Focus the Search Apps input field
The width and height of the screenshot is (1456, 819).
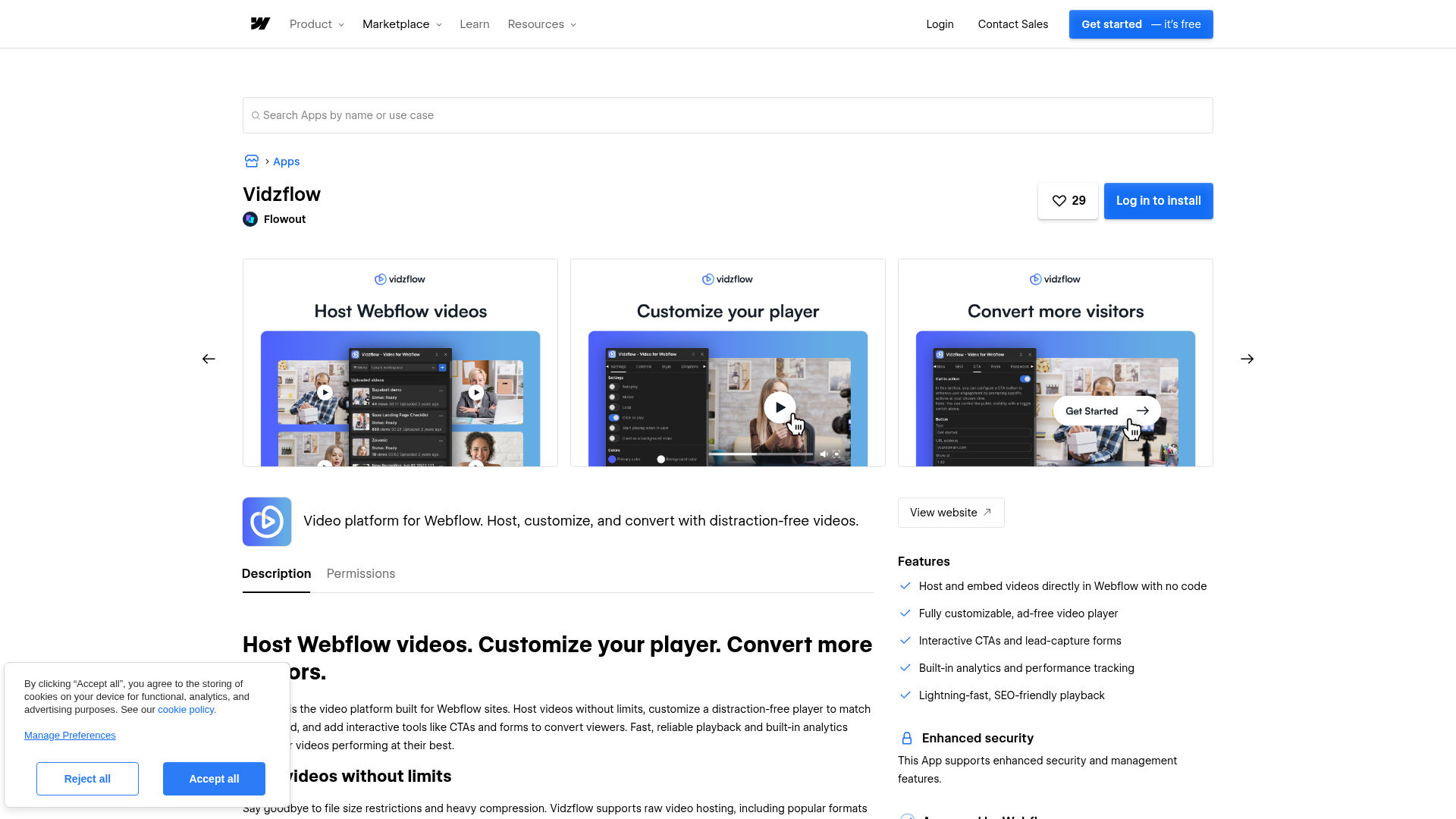point(728,115)
